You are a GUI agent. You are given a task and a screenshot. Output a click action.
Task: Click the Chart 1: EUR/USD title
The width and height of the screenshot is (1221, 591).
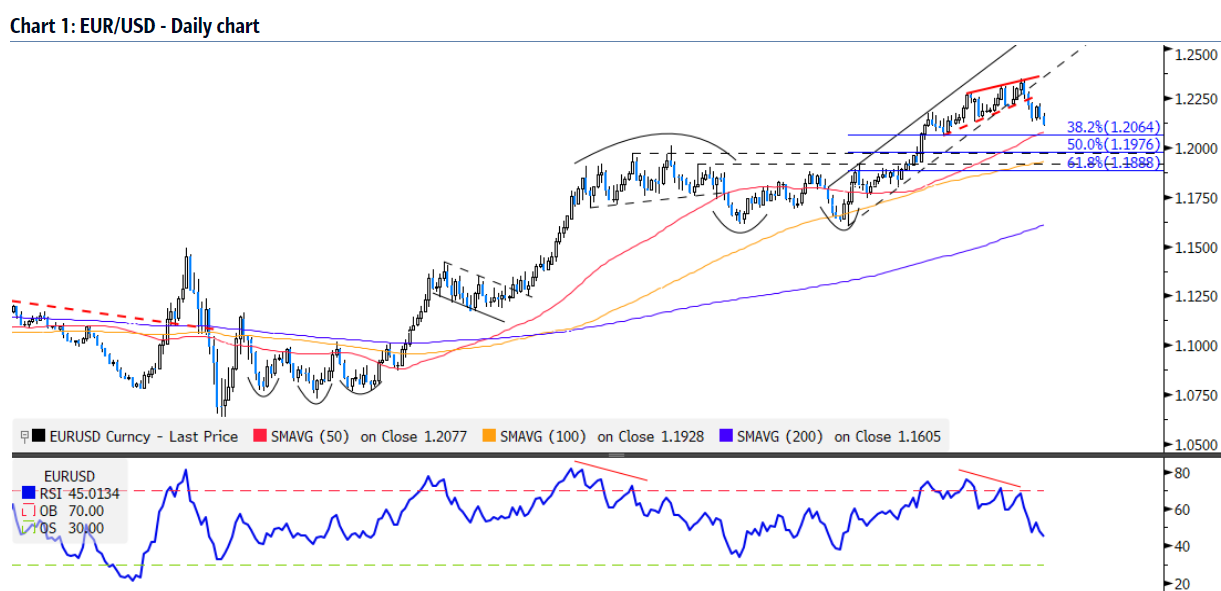click(135, 26)
